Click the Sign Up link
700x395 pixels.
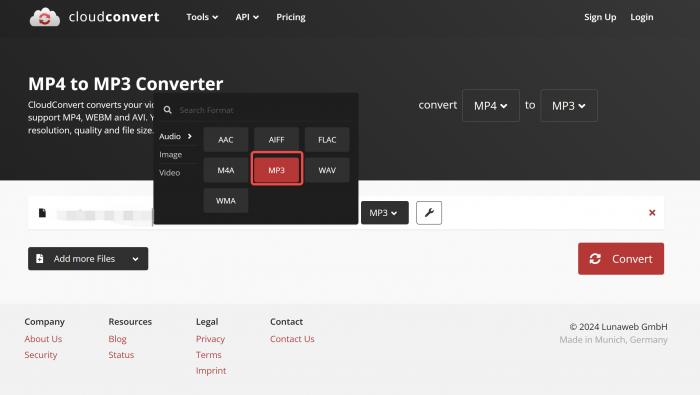[600, 17]
